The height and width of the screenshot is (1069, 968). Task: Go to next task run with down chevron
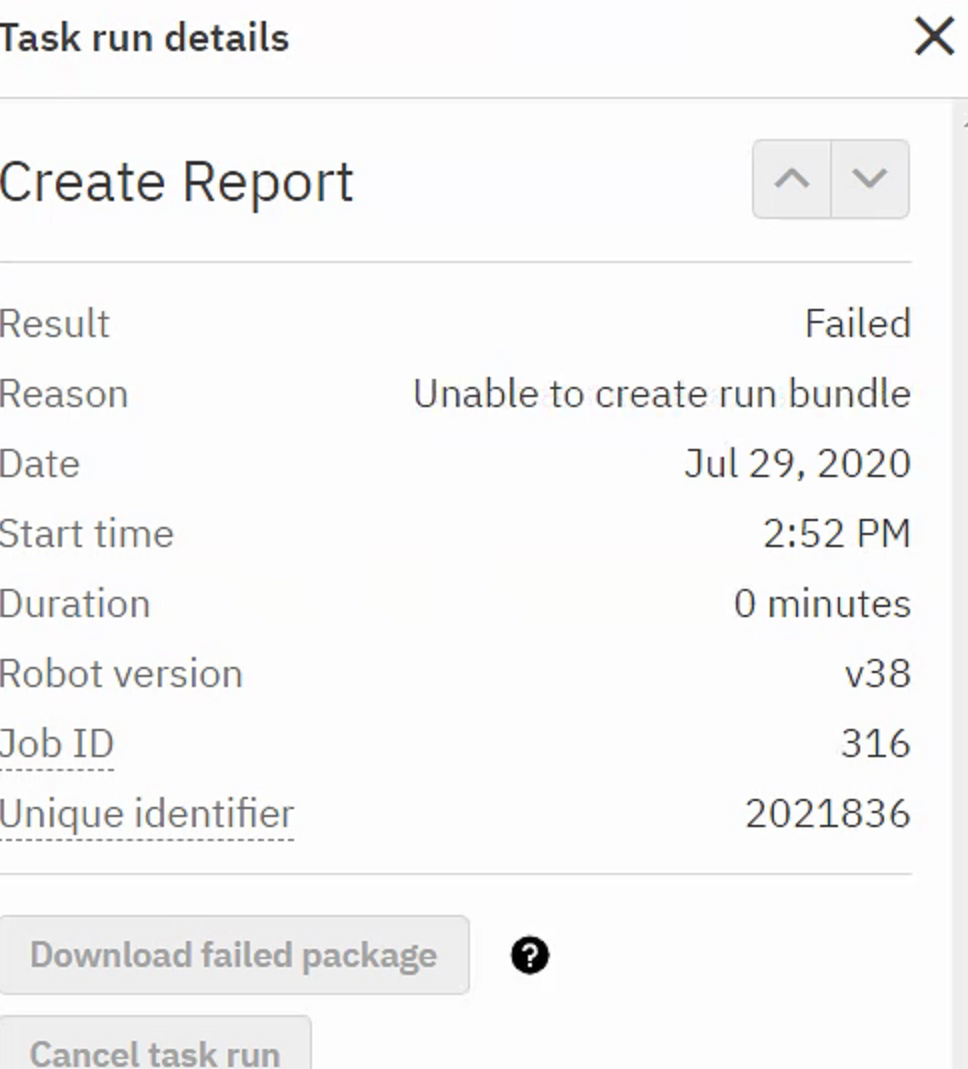click(x=870, y=179)
